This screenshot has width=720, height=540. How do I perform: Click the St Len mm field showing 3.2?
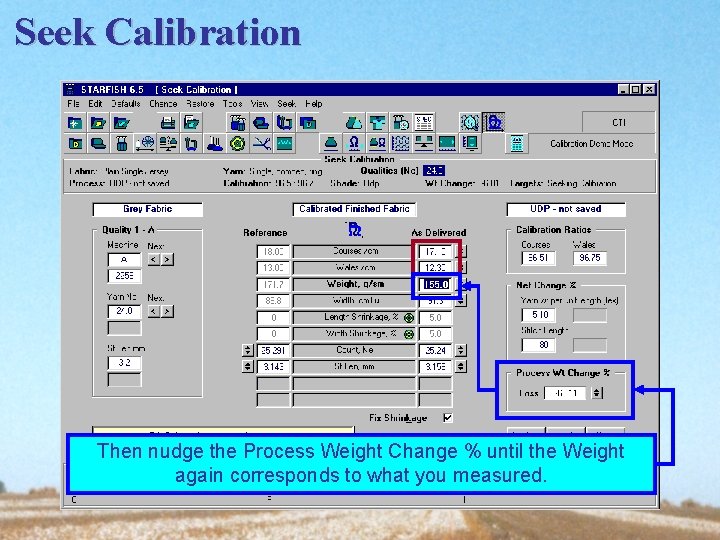[124, 363]
